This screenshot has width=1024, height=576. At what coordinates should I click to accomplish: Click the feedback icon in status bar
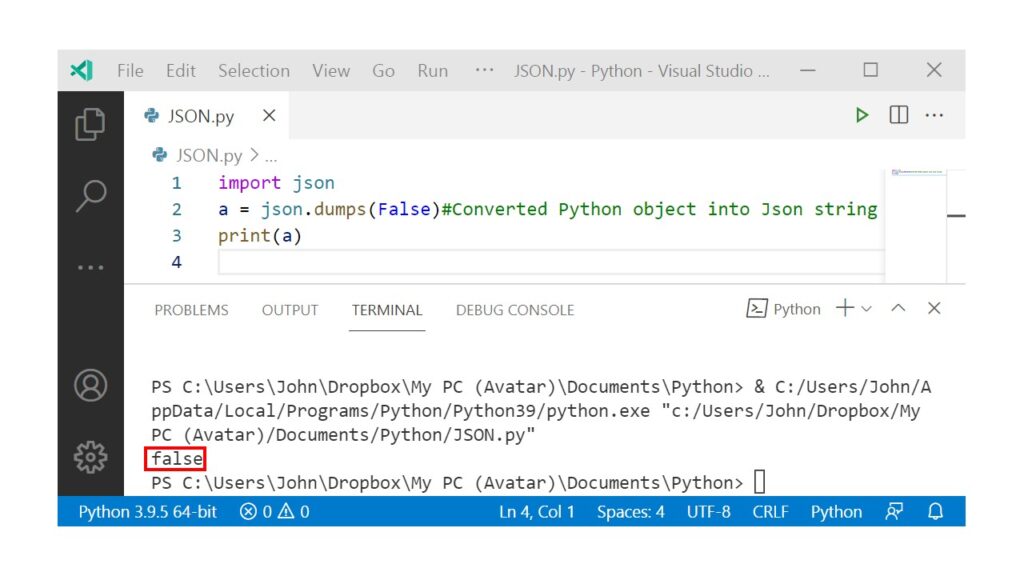click(x=894, y=512)
